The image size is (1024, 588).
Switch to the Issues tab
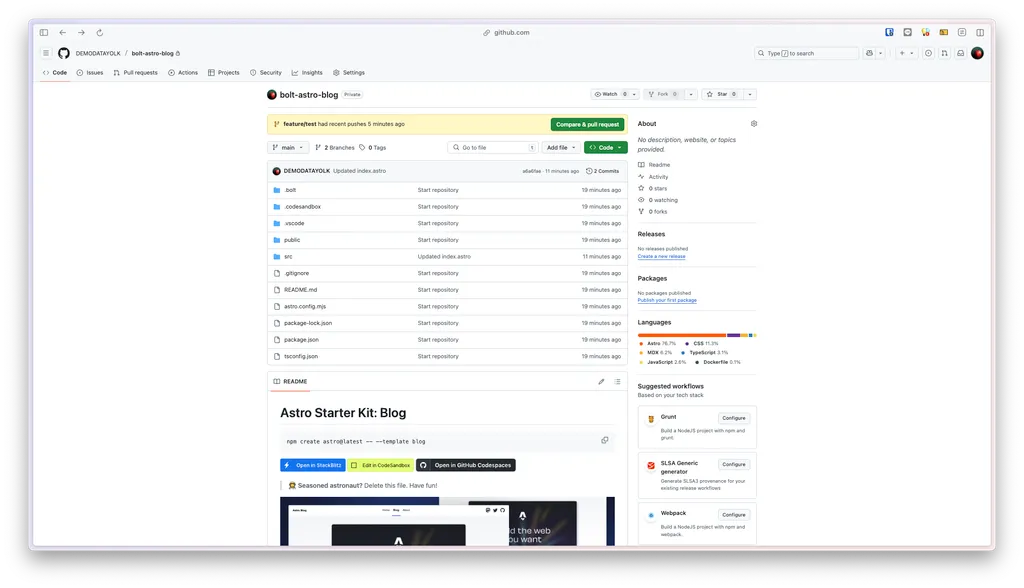tap(89, 73)
